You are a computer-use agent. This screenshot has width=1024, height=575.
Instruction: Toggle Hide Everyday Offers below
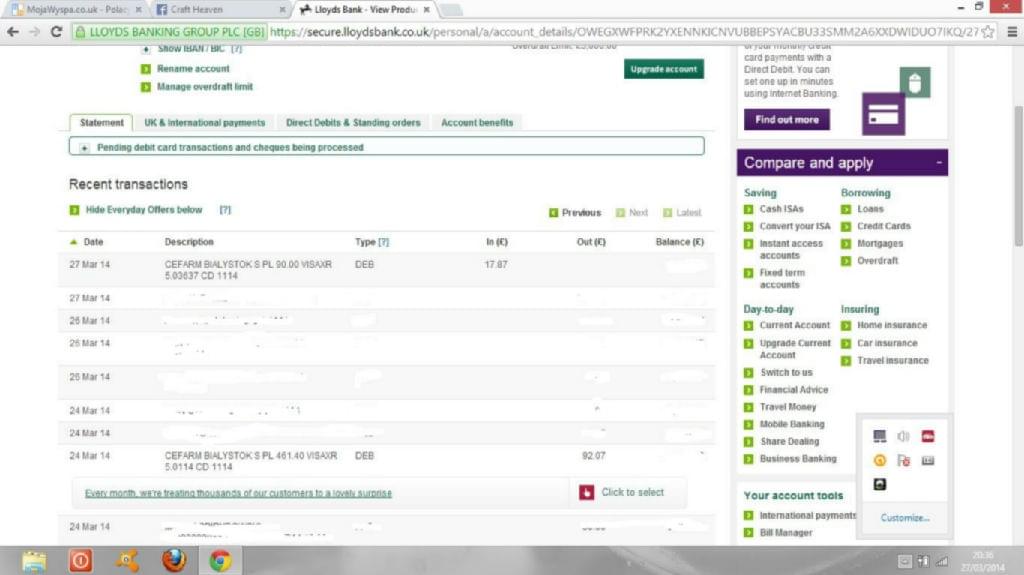(x=144, y=210)
